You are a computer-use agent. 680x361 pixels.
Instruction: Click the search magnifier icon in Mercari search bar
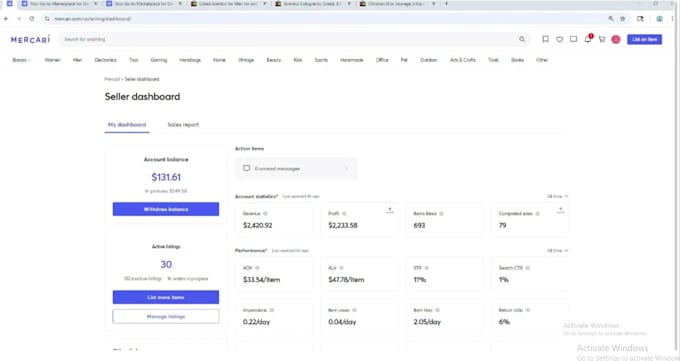[522, 39]
